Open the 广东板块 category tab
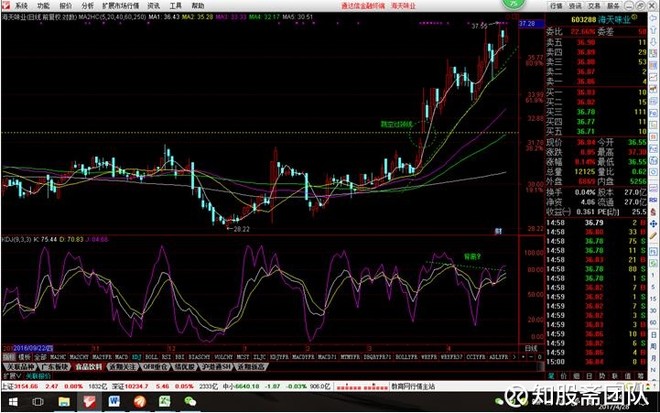Screen dimensions: 660x413 click(55, 367)
